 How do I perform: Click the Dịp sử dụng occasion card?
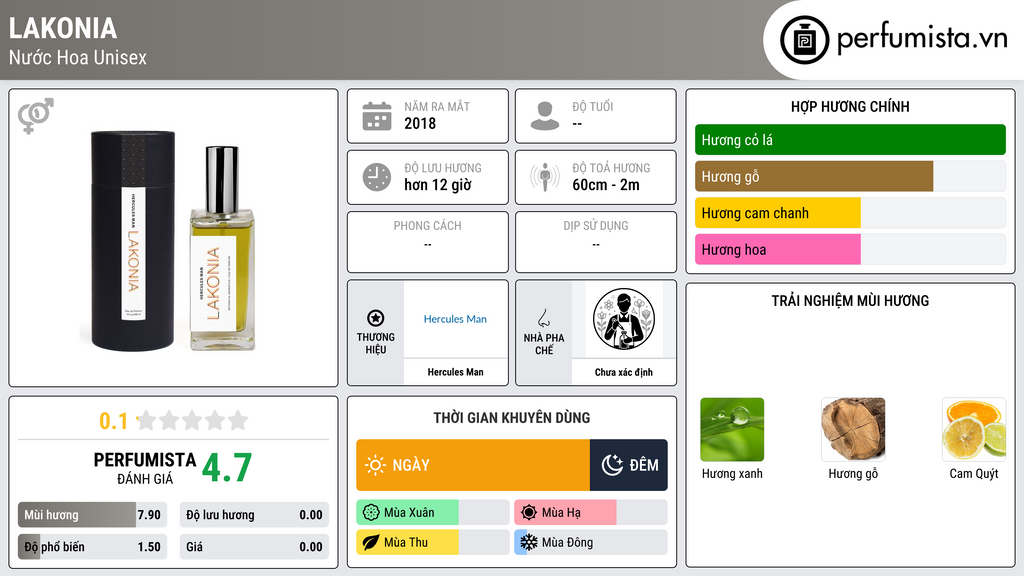click(596, 242)
